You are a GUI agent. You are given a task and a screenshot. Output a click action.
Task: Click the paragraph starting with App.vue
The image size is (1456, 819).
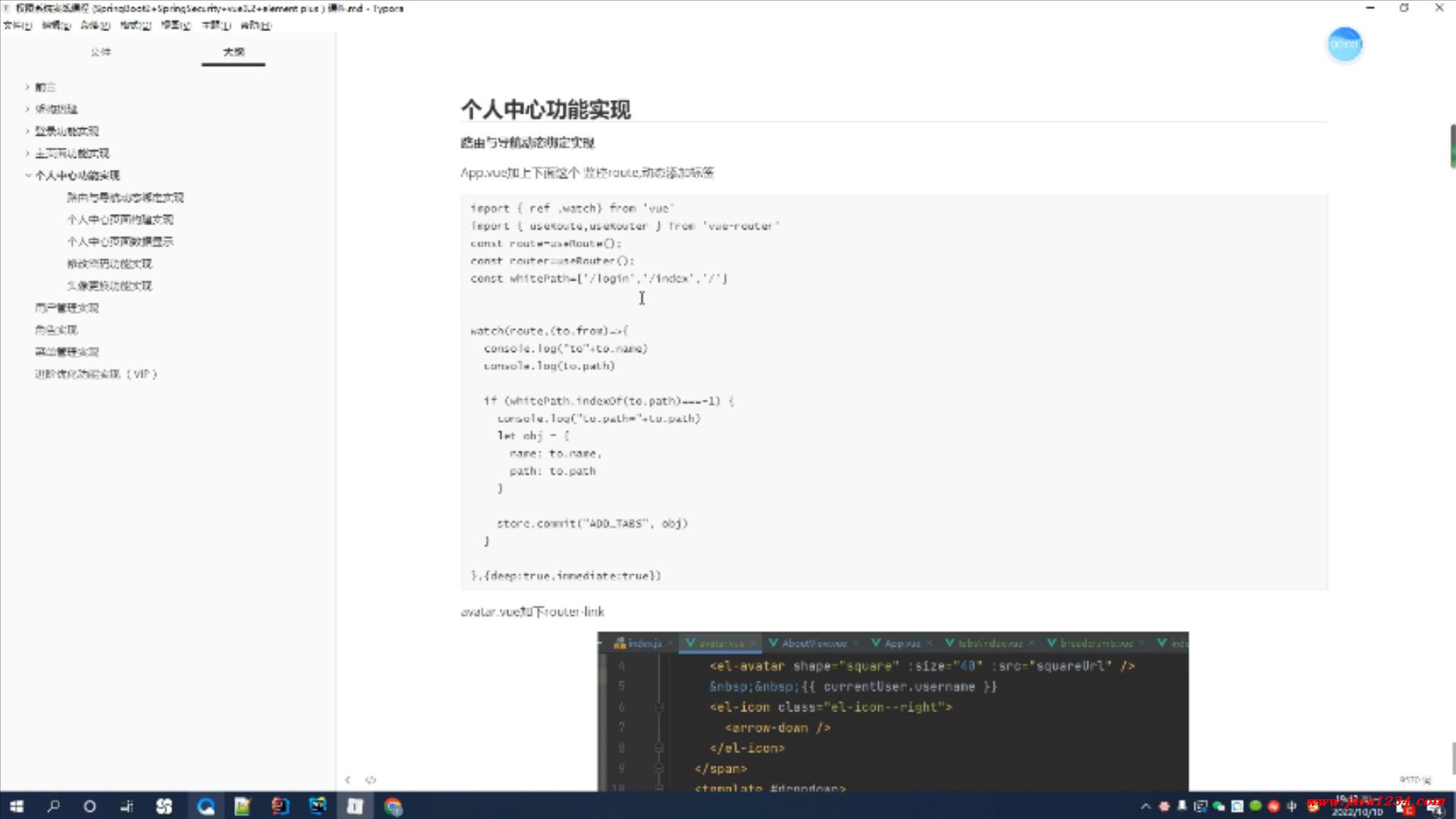click(587, 172)
